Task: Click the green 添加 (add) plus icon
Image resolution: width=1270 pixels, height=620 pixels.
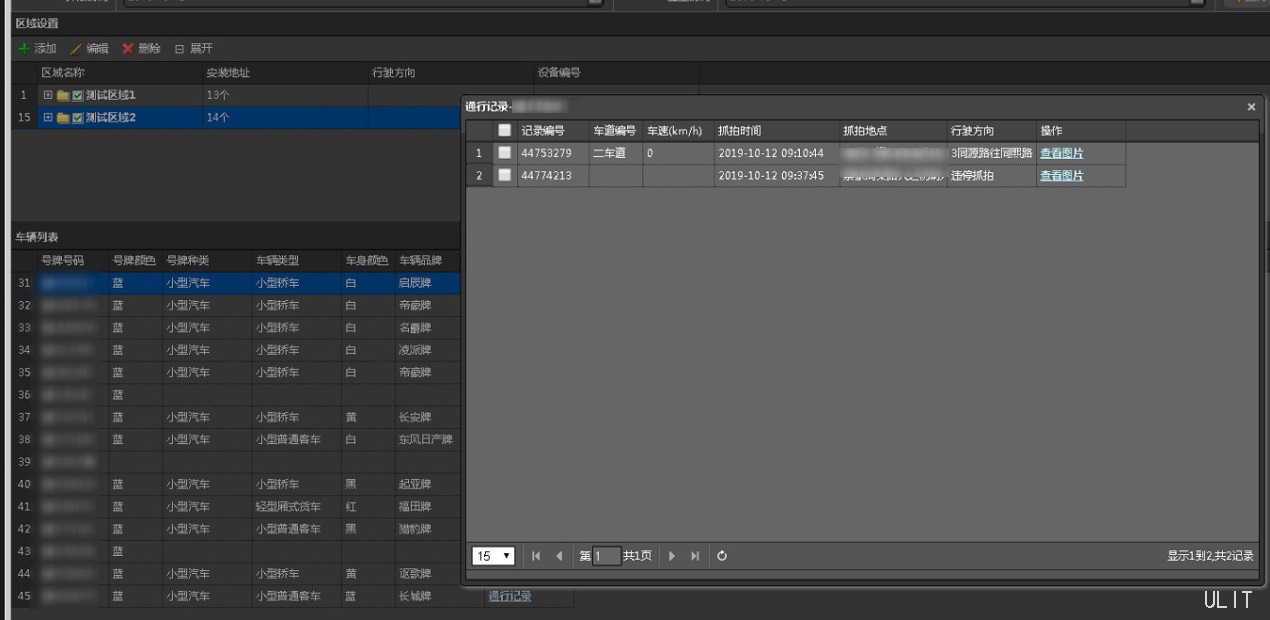Action: point(24,48)
